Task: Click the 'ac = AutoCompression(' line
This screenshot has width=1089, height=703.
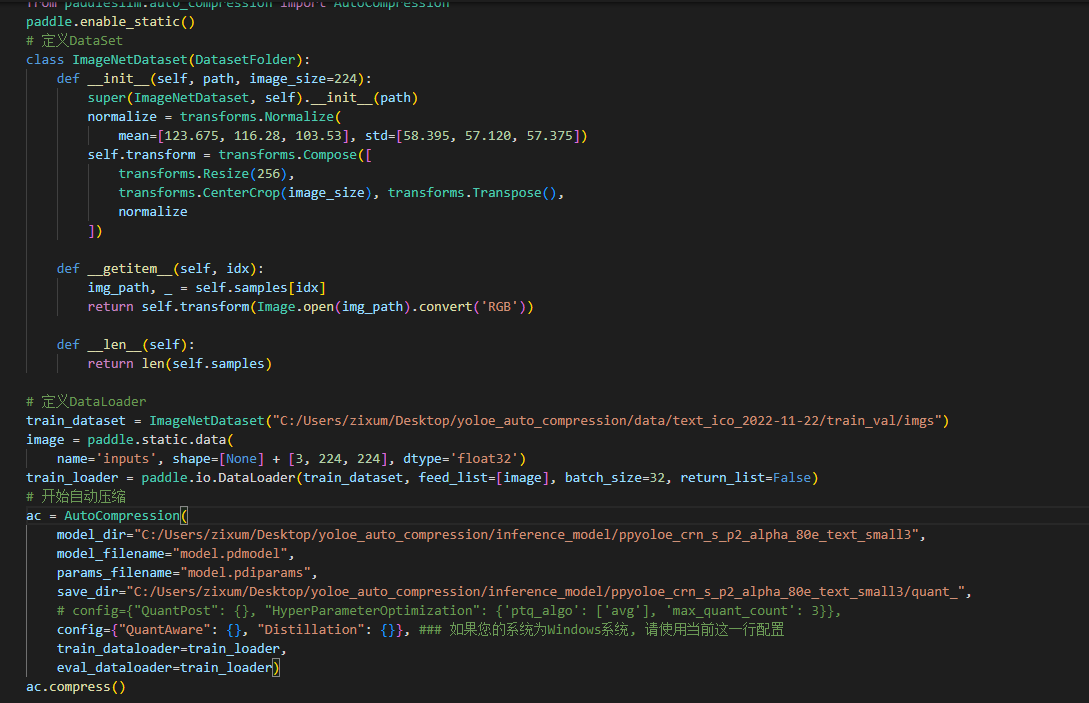Action: (107, 515)
